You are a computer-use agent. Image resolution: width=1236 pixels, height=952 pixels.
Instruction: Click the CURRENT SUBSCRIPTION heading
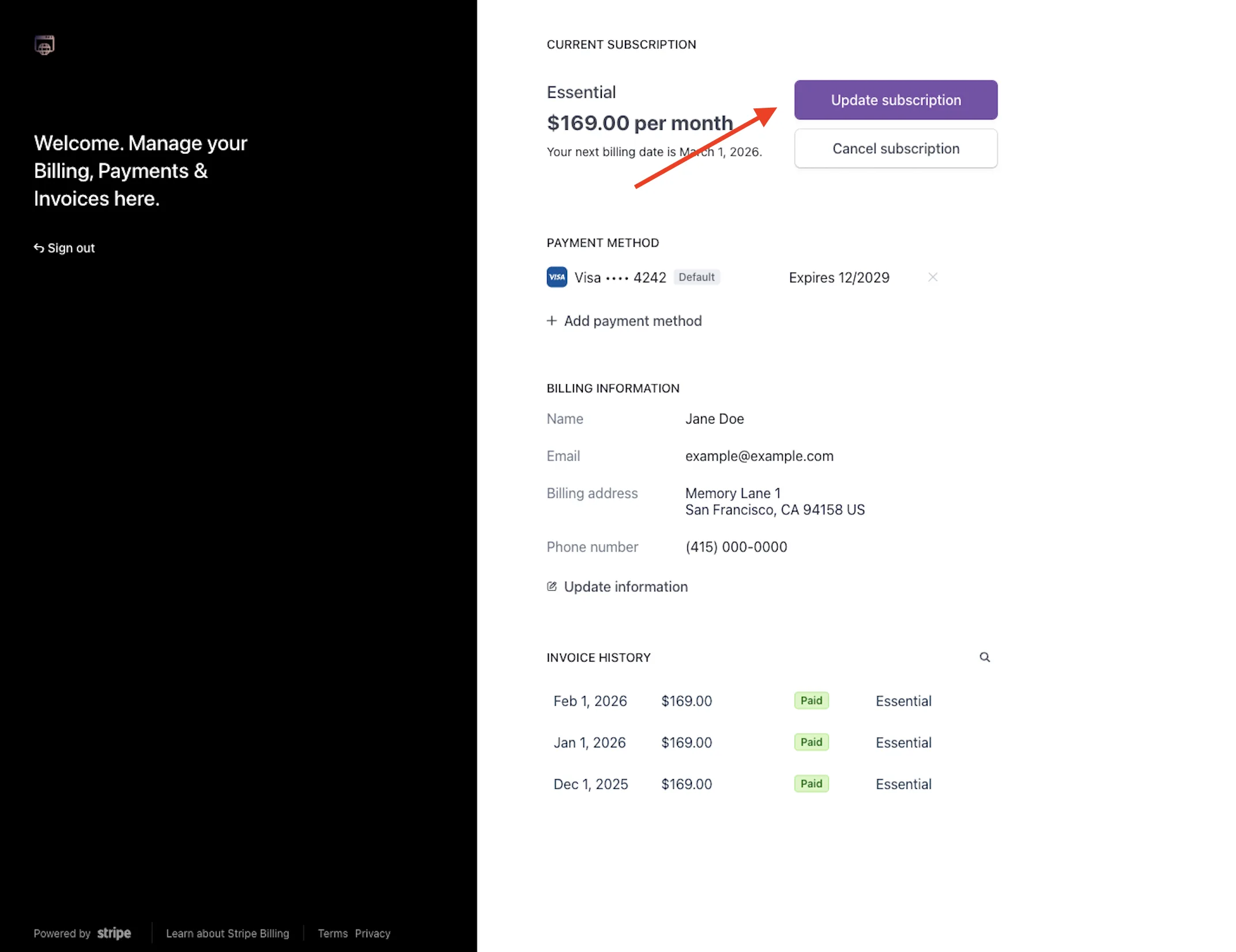tap(621, 44)
